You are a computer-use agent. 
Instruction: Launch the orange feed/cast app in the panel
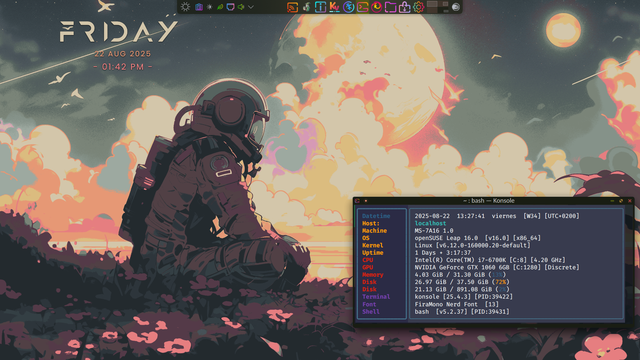pos(292,7)
